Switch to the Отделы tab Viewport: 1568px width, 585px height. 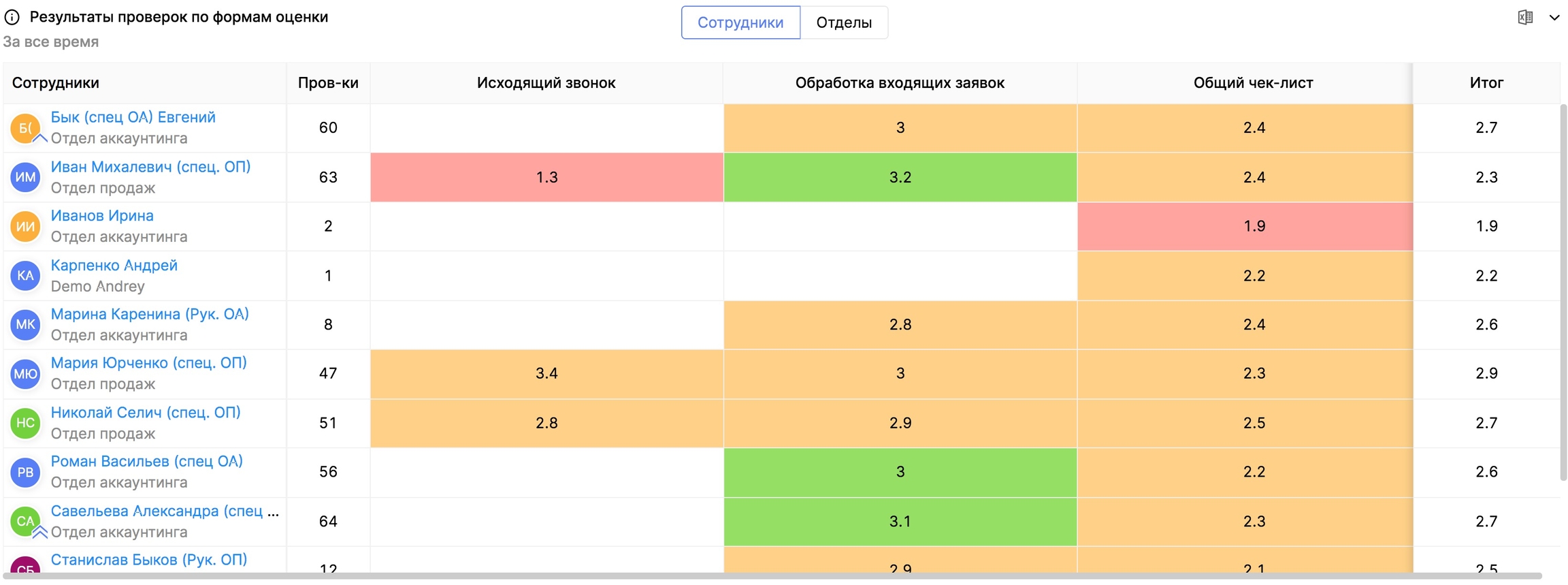[844, 22]
